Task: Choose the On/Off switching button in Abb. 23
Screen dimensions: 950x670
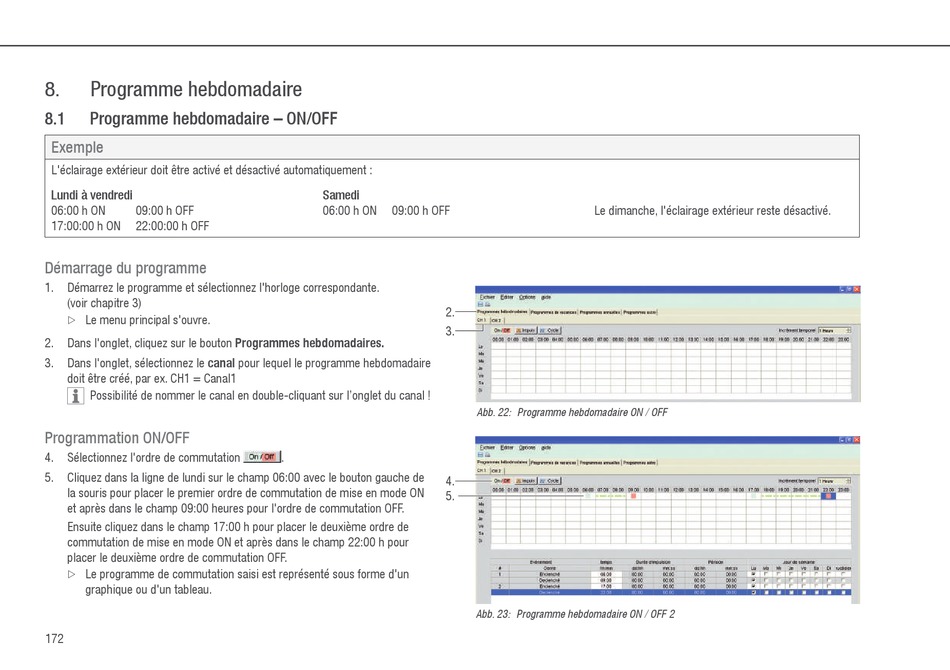Action: 502,481
